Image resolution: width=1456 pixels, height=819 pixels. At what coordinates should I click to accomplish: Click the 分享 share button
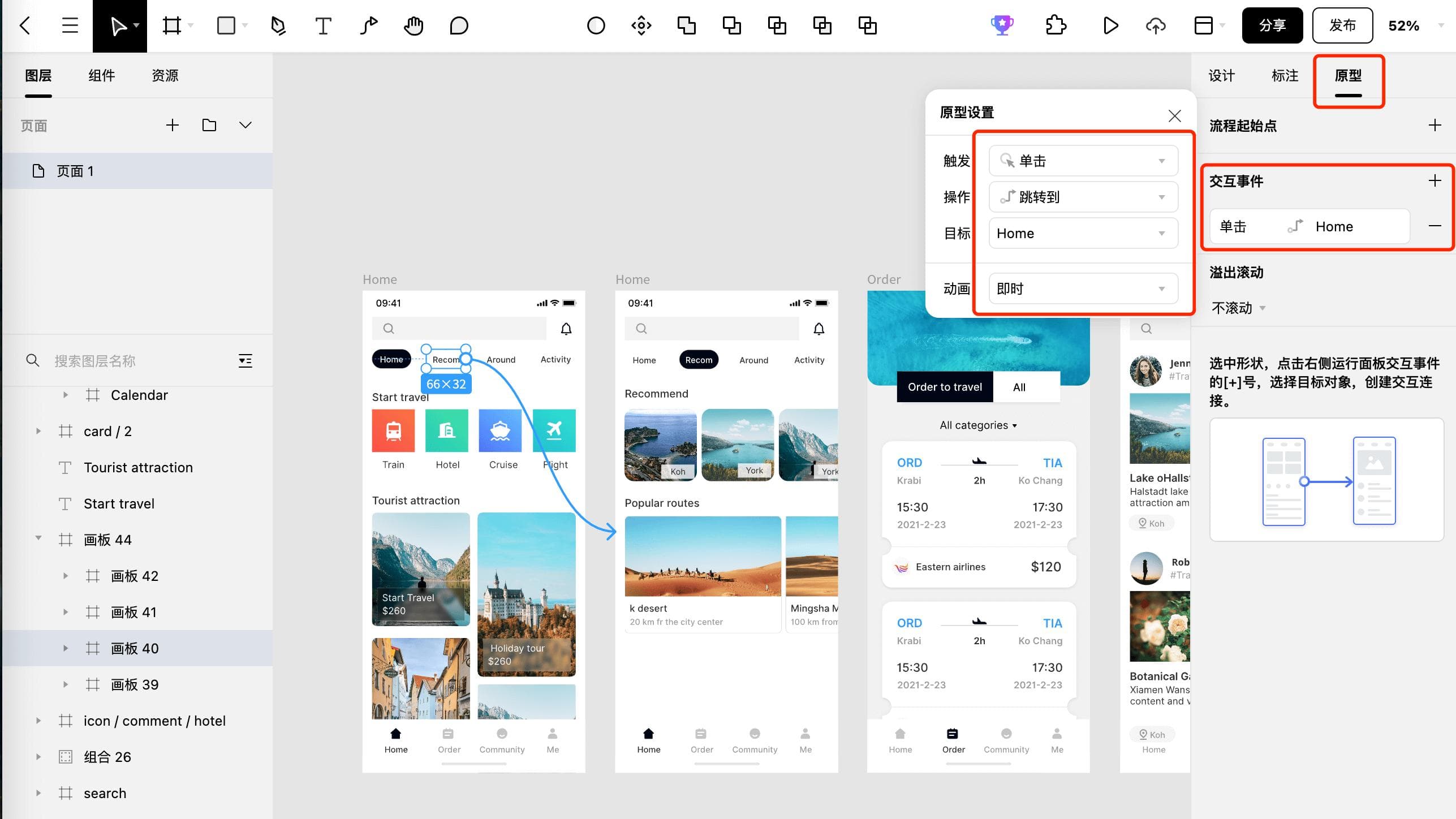tap(1272, 25)
